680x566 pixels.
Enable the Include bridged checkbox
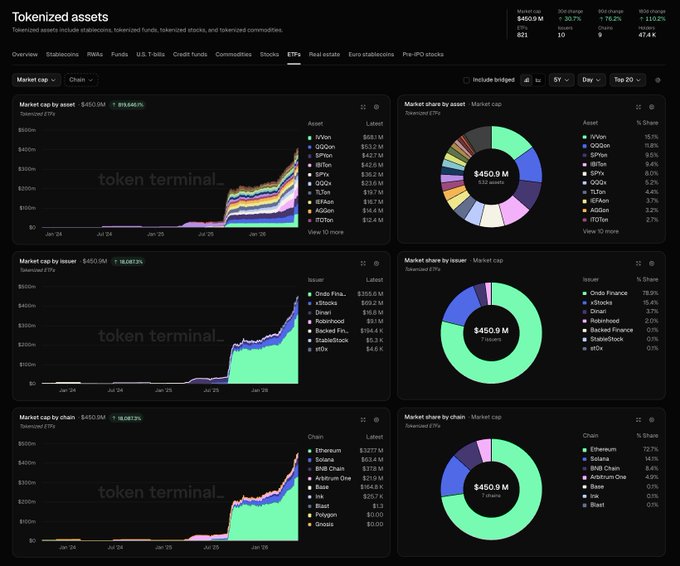pyautogui.click(x=466, y=80)
